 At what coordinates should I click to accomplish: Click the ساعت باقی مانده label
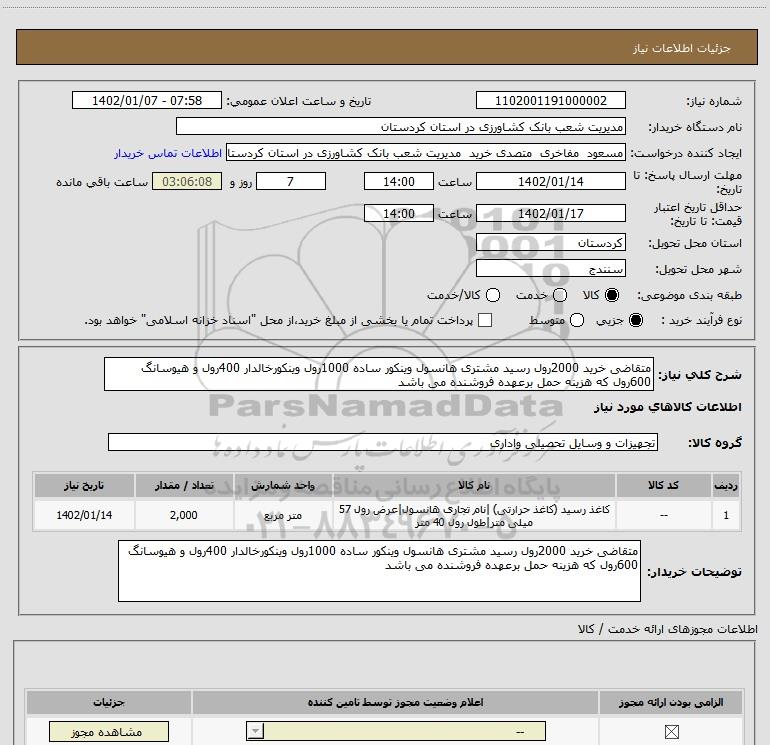pyautogui.click(x=102, y=182)
